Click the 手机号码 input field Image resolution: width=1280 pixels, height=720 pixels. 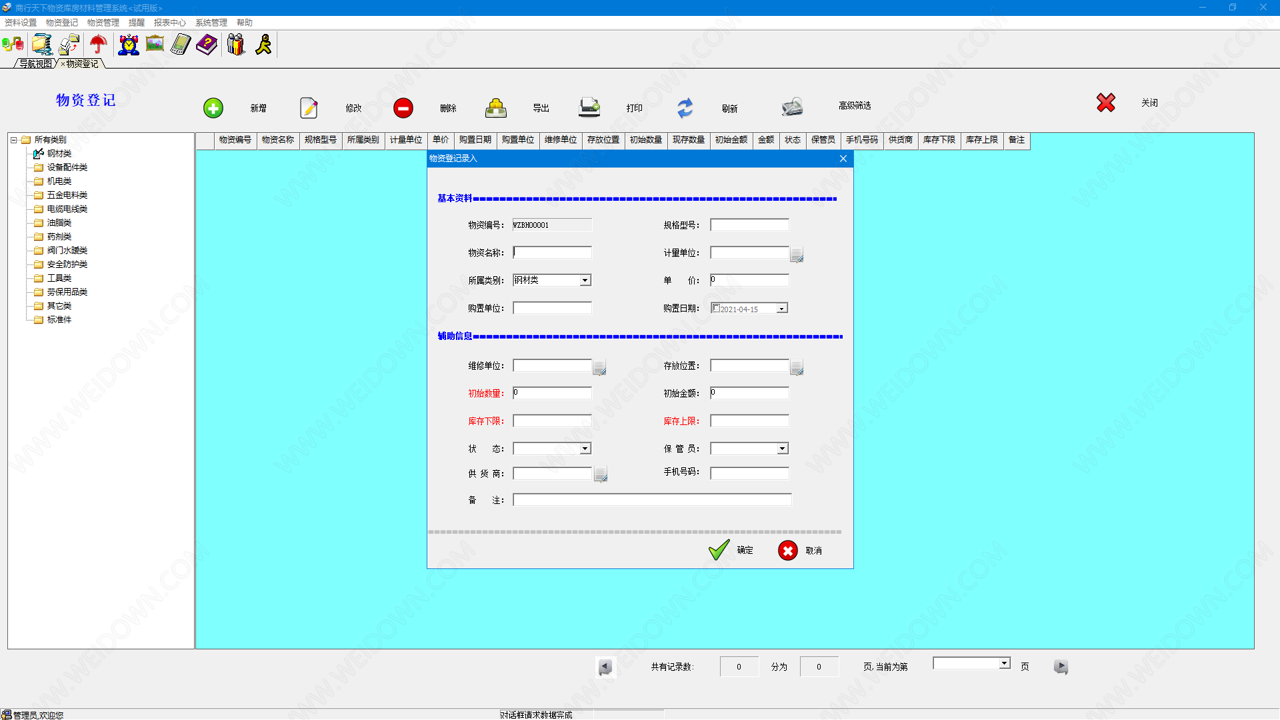tap(749, 472)
